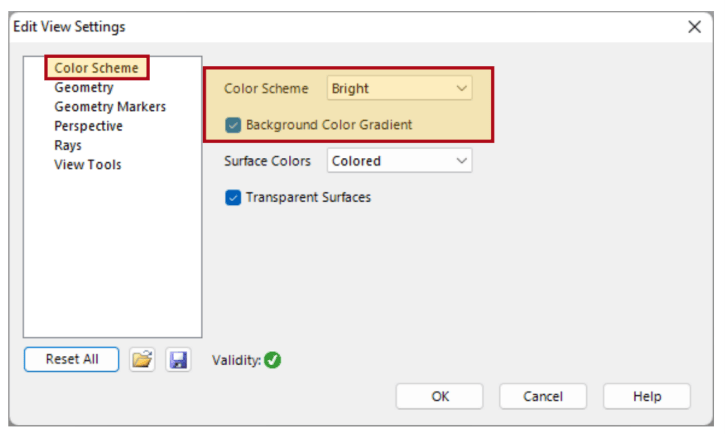Screen dimensions: 725x434
Task: Choose Rays in the settings list
Action: click(x=68, y=146)
